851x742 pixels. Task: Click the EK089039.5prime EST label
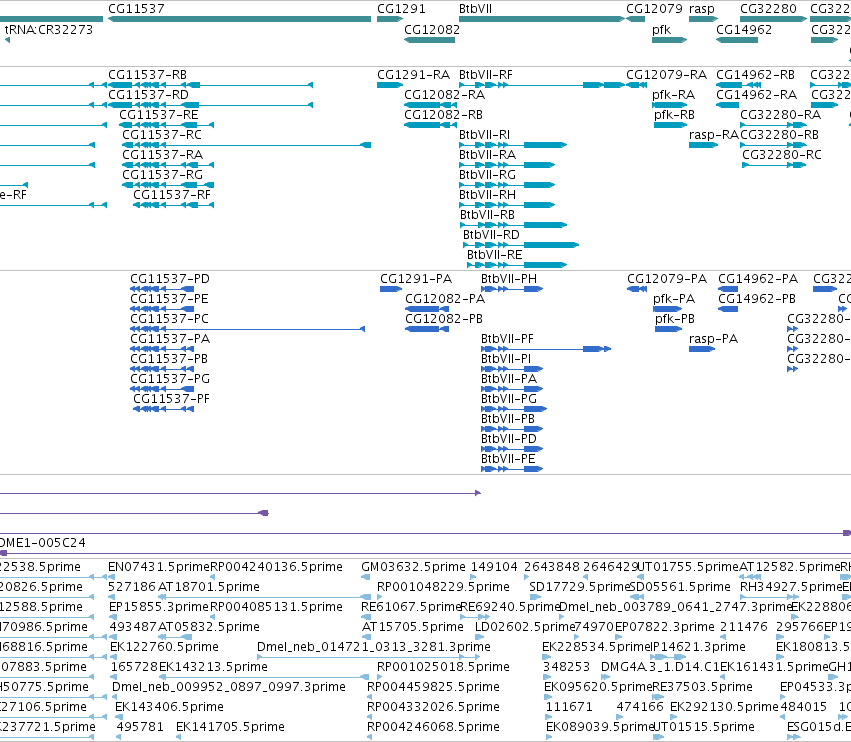(x=600, y=727)
